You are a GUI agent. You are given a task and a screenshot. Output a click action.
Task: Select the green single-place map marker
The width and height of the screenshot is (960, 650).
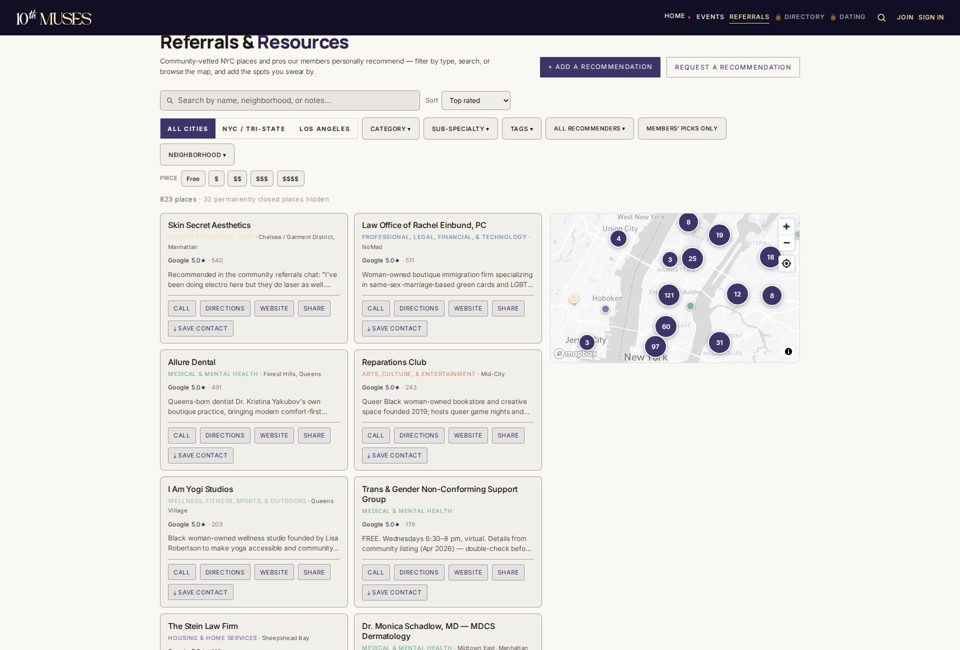690,306
